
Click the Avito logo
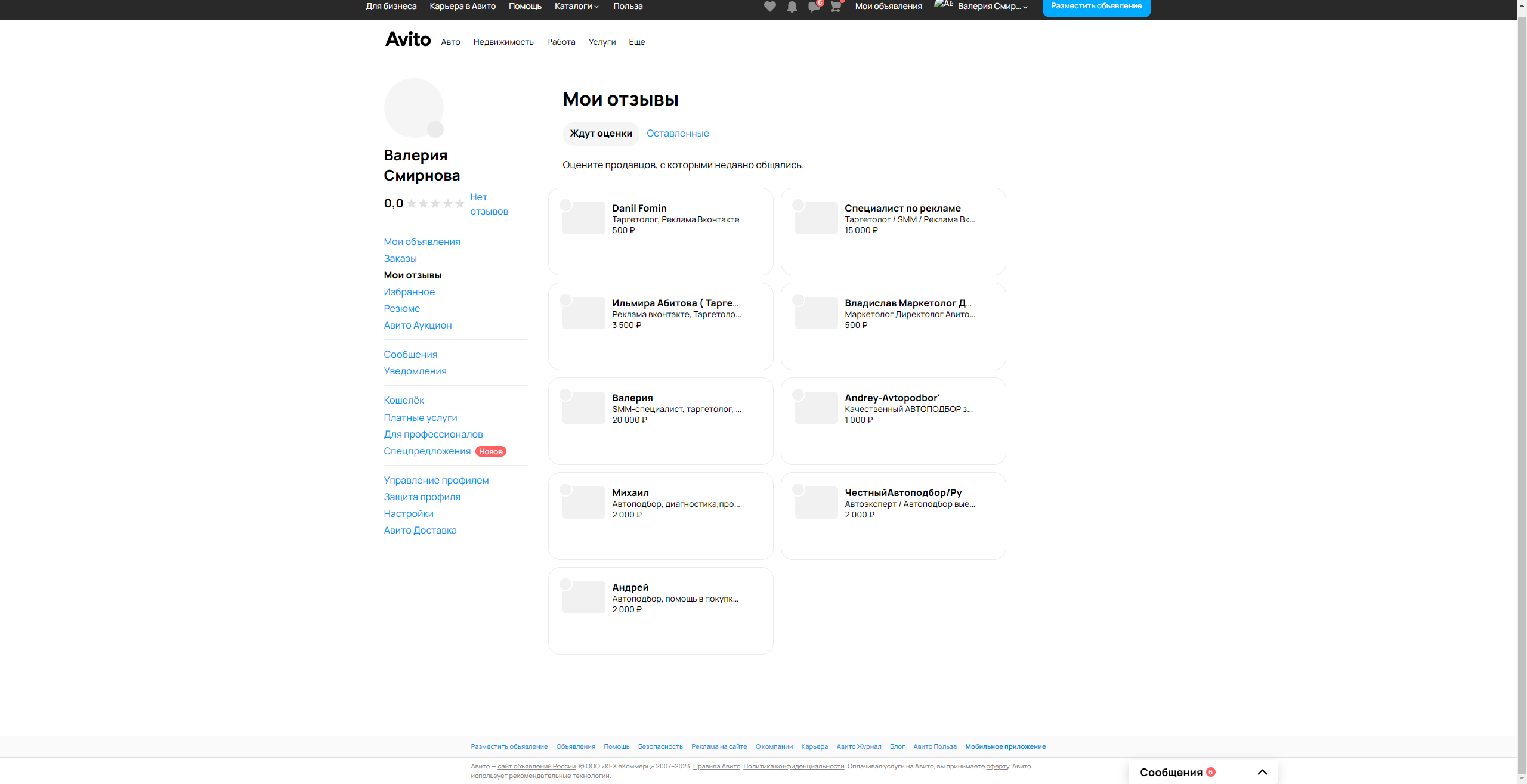(408, 39)
